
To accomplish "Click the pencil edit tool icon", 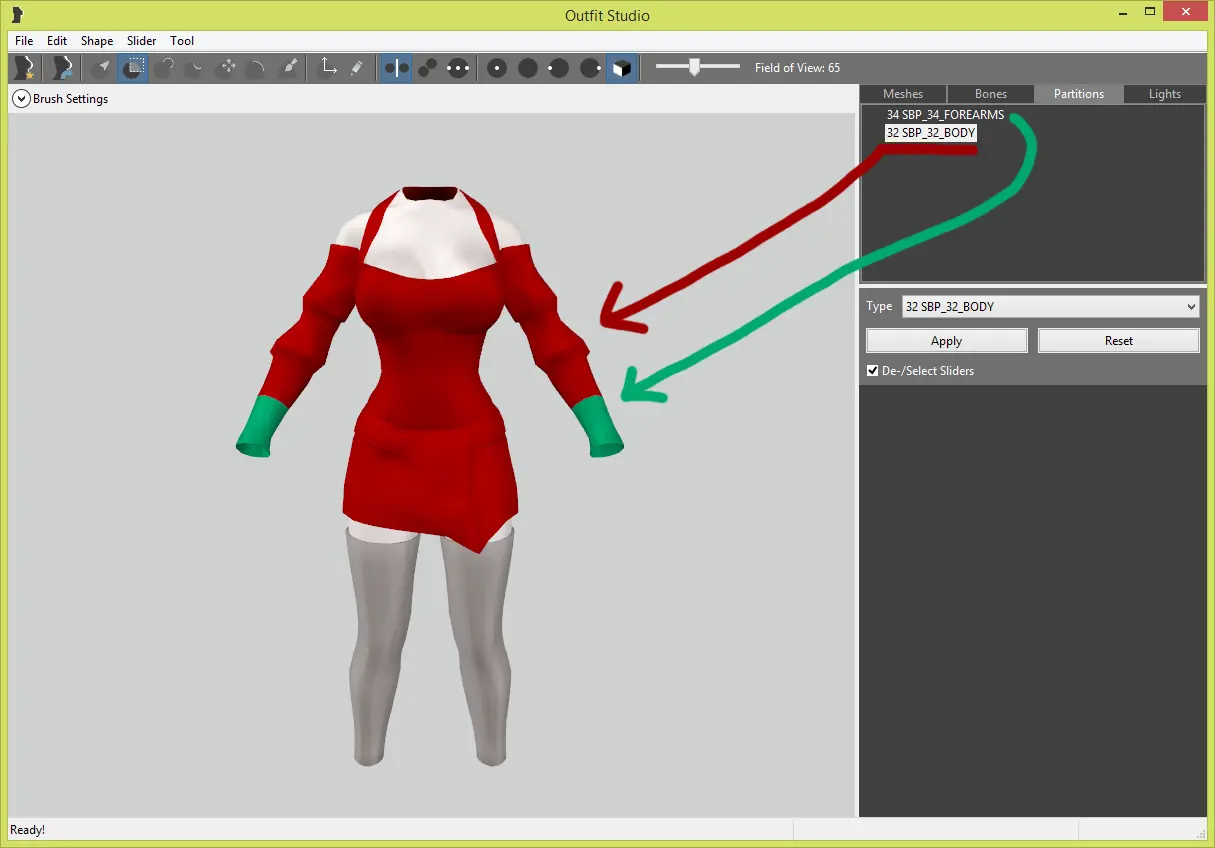I will pyautogui.click(x=357, y=68).
